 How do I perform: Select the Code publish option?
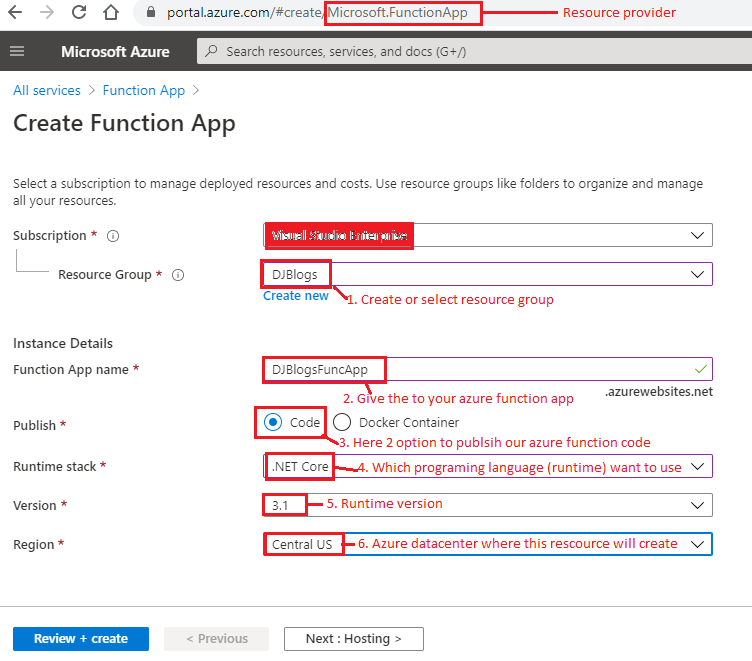273,422
